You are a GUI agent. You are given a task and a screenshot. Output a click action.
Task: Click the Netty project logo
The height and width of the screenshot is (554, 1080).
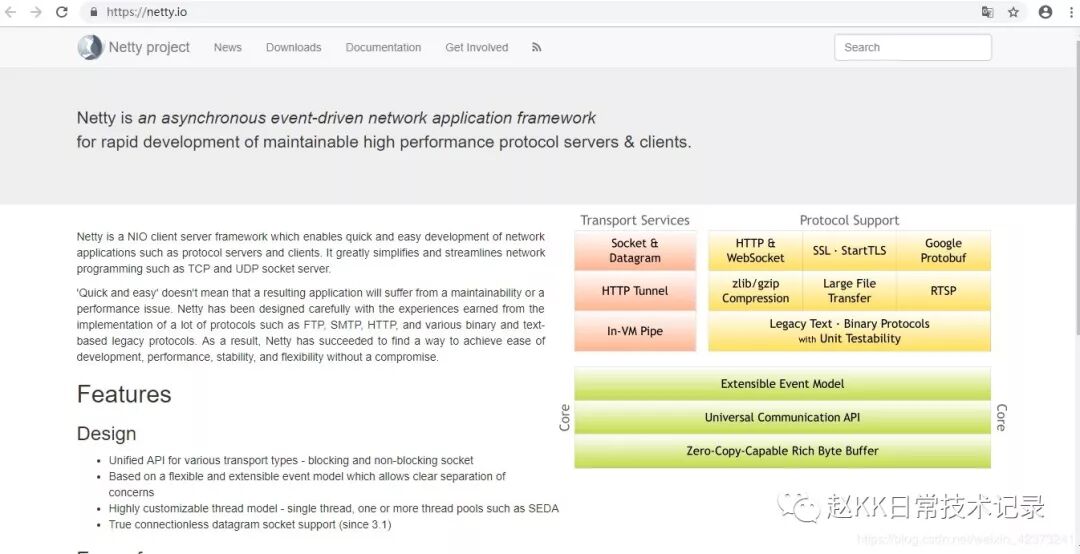click(90, 47)
